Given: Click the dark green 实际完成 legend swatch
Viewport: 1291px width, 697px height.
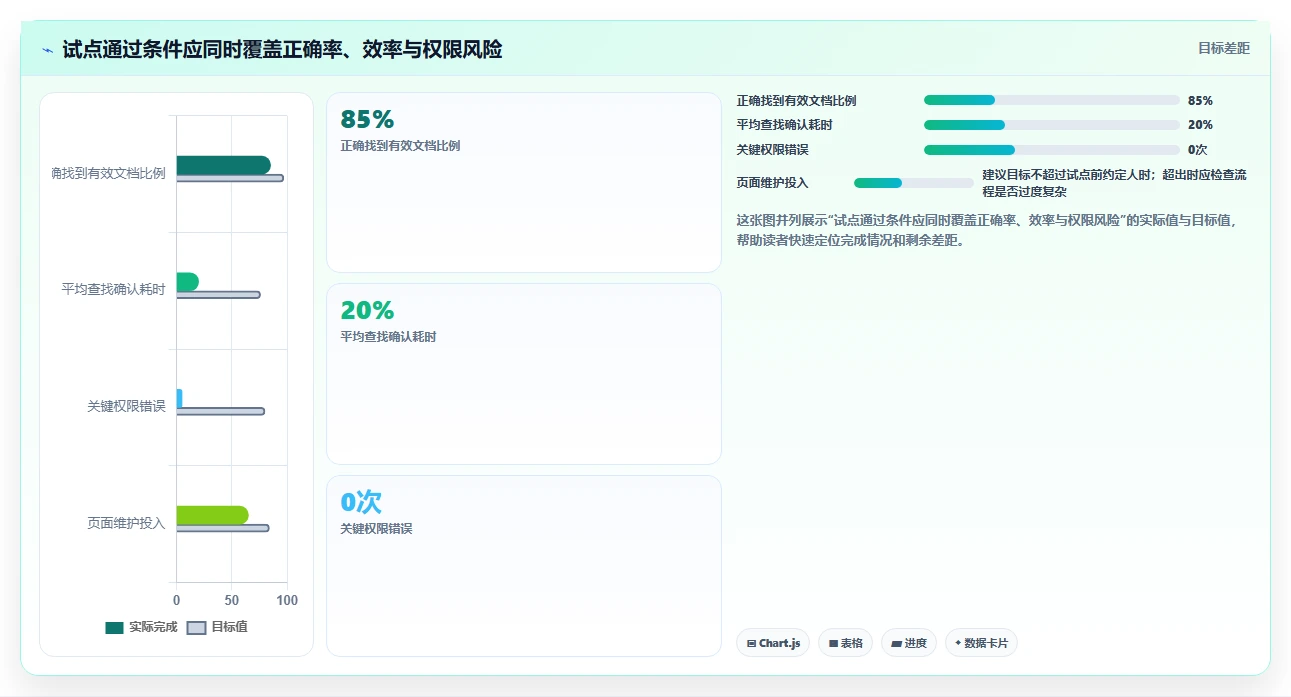Looking at the screenshot, I should [x=114, y=628].
